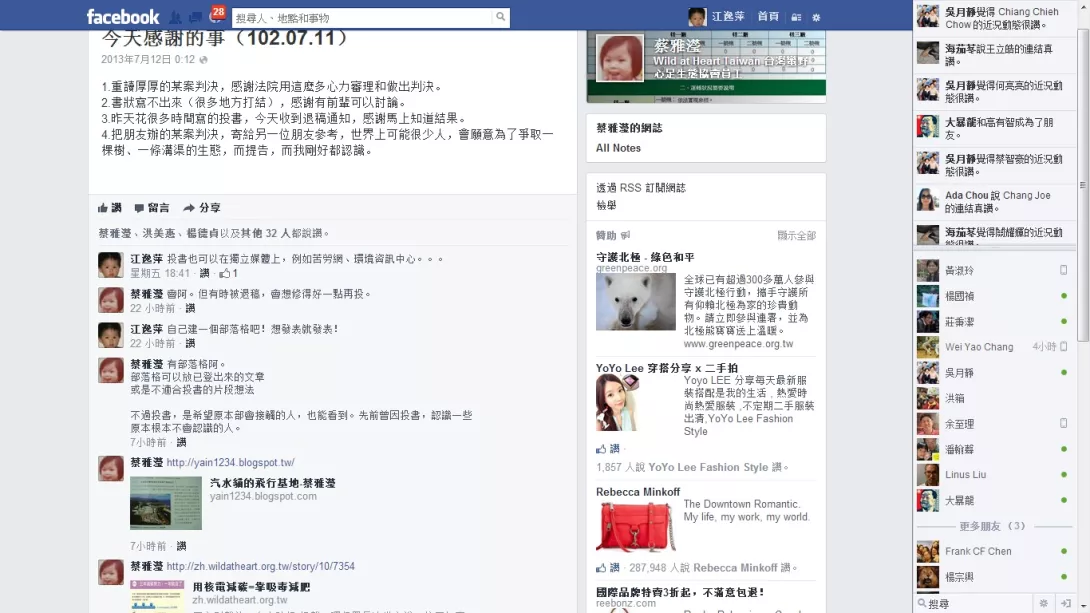
Task: Open the 守護北極 · 綠色和平 ad title
Action: point(645,257)
